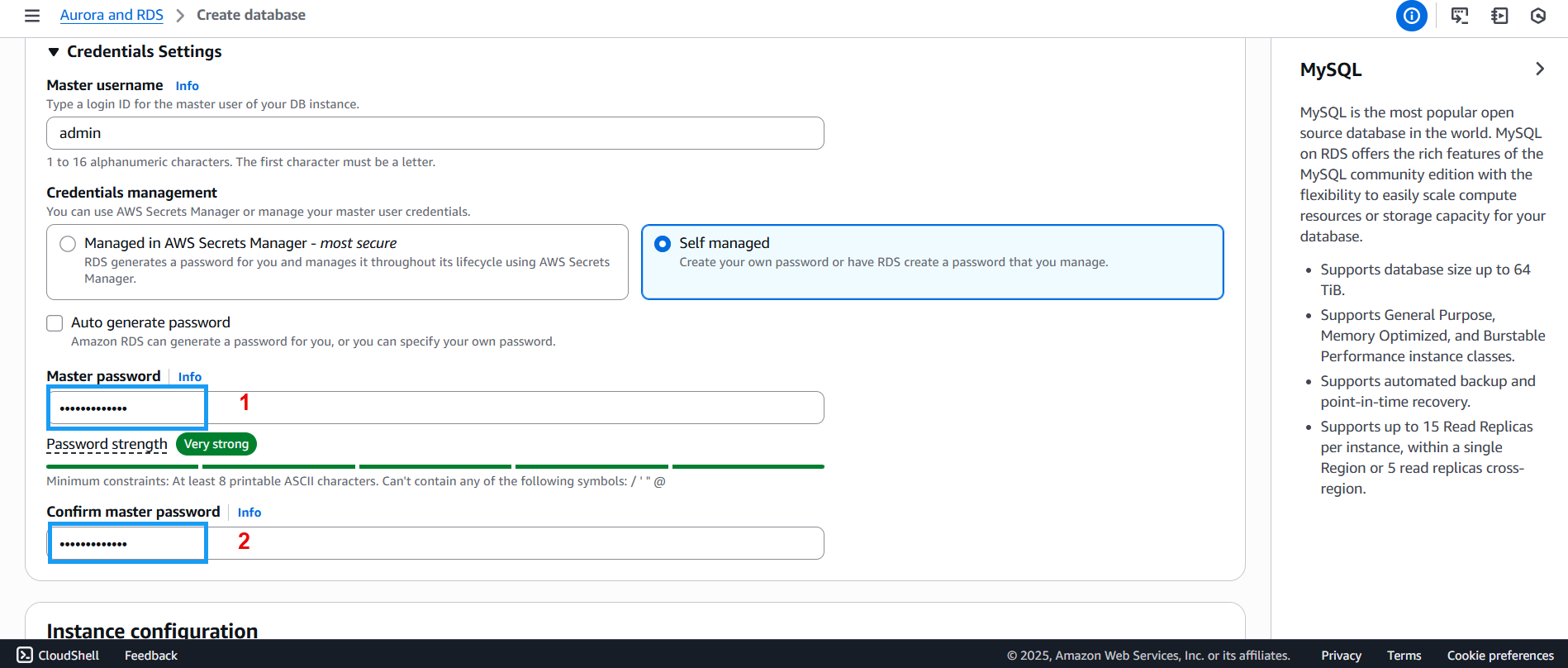Open the hexagon settings icon
Image resolution: width=1568 pixels, height=668 pixels.
tap(1538, 16)
